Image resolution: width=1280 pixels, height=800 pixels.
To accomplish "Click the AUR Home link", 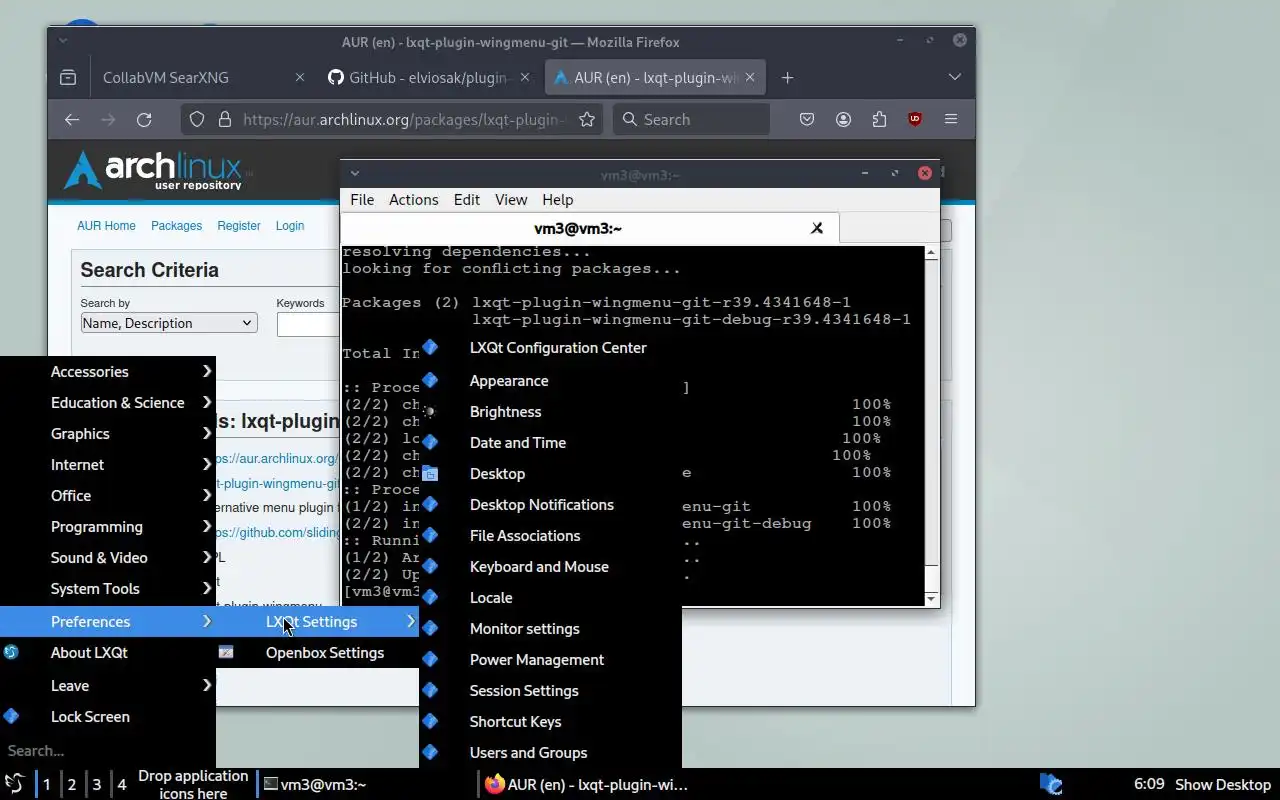I will pos(106,226).
